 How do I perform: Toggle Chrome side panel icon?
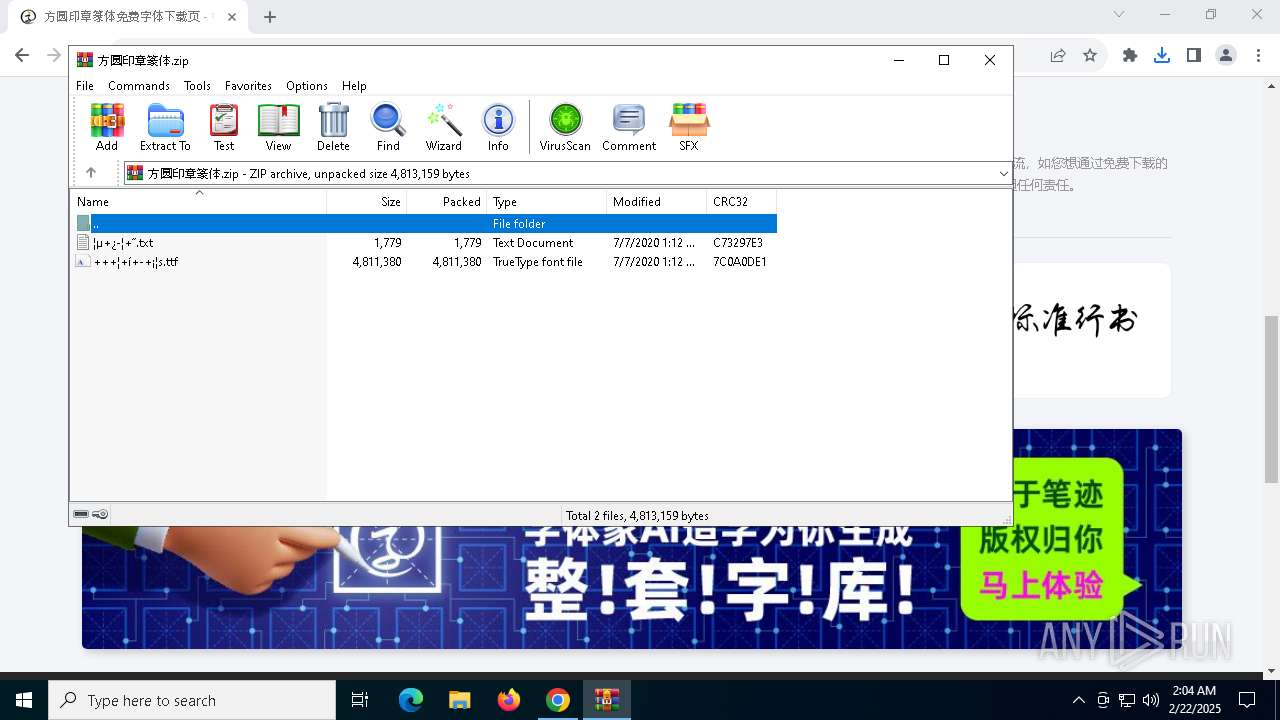point(1194,56)
